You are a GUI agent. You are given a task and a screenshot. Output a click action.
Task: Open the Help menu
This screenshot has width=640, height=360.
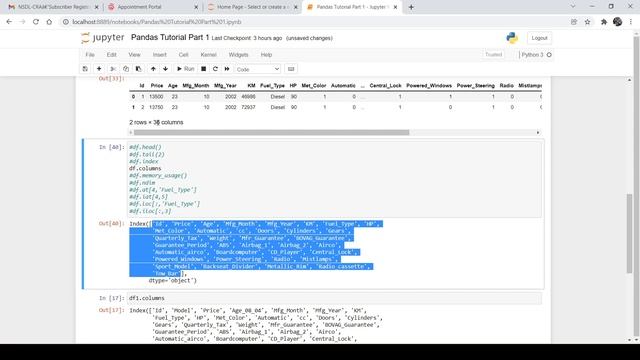pyautogui.click(x=266, y=55)
